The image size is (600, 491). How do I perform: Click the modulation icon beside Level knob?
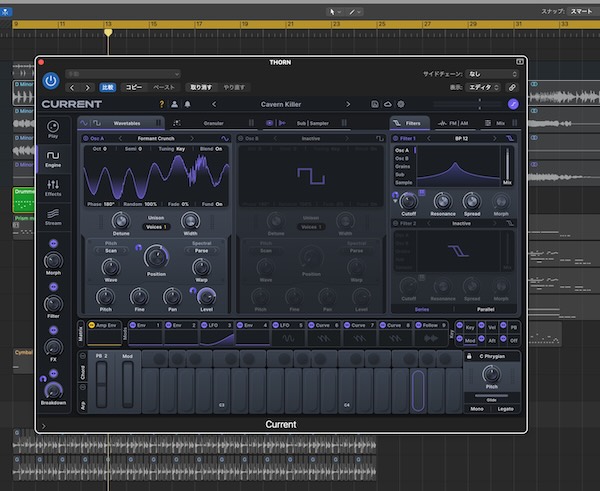(x=193, y=291)
